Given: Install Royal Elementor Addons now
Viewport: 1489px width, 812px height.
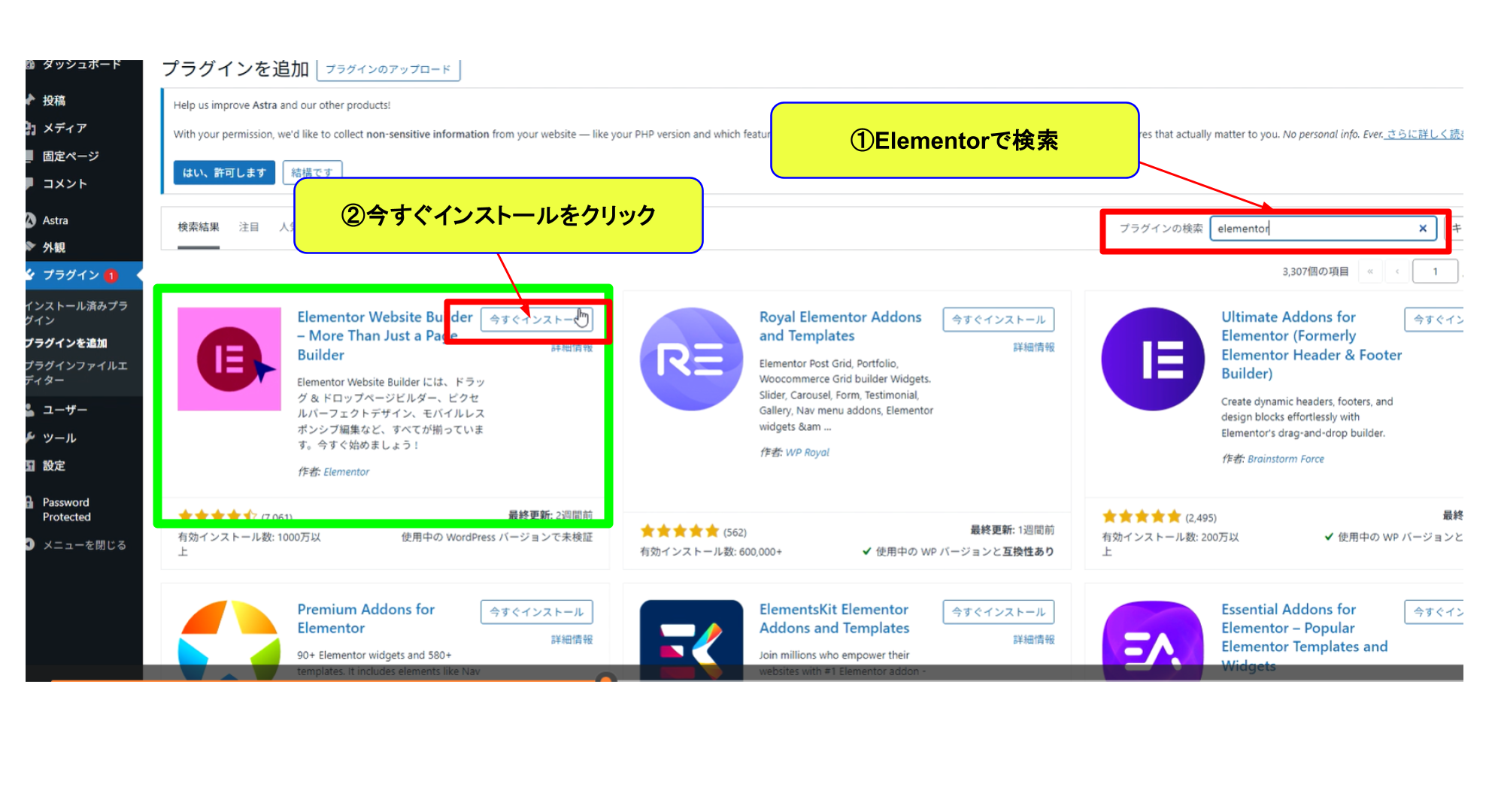Looking at the screenshot, I should pos(999,320).
